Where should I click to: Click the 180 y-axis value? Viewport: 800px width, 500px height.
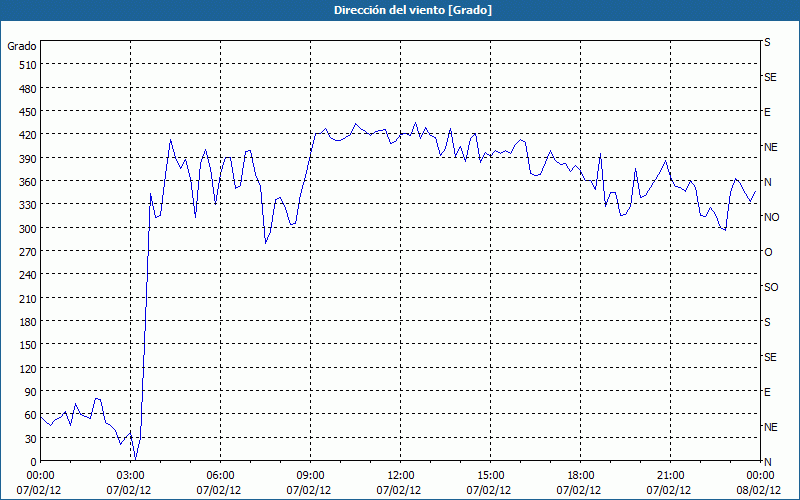click(28, 322)
